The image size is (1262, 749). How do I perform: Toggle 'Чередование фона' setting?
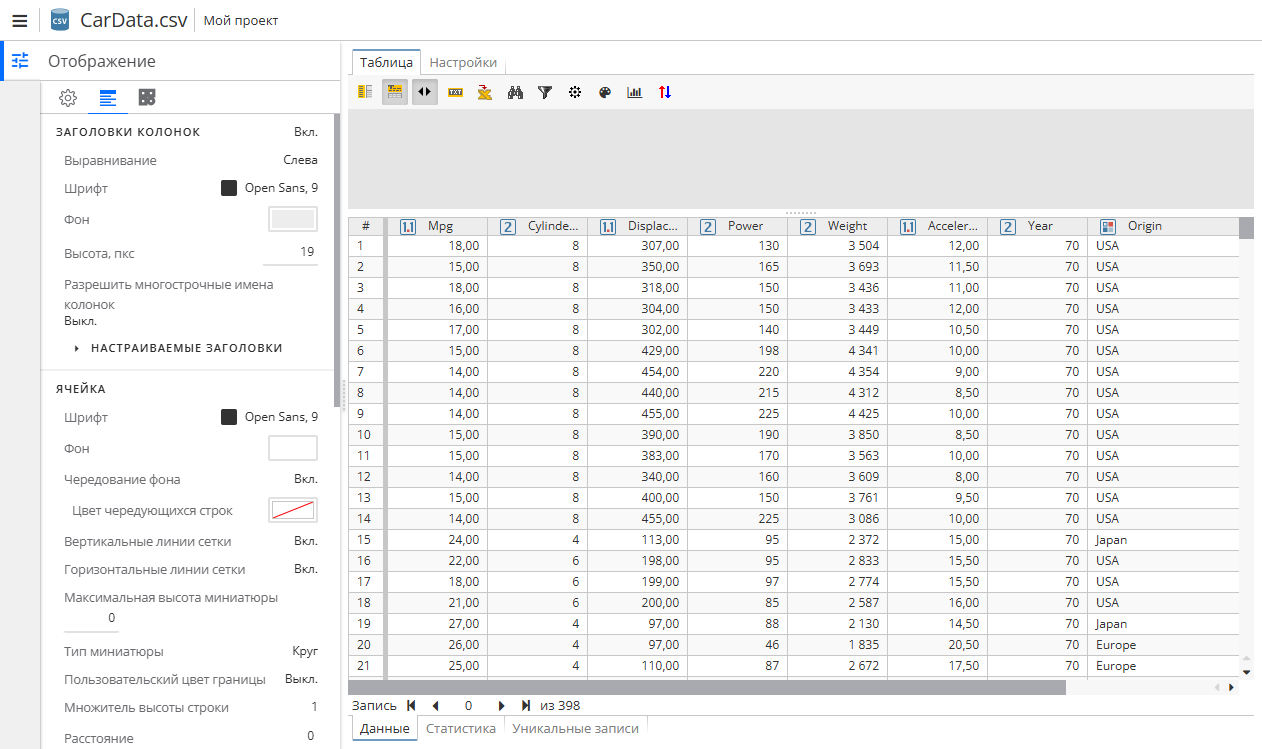[x=308, y=480]
